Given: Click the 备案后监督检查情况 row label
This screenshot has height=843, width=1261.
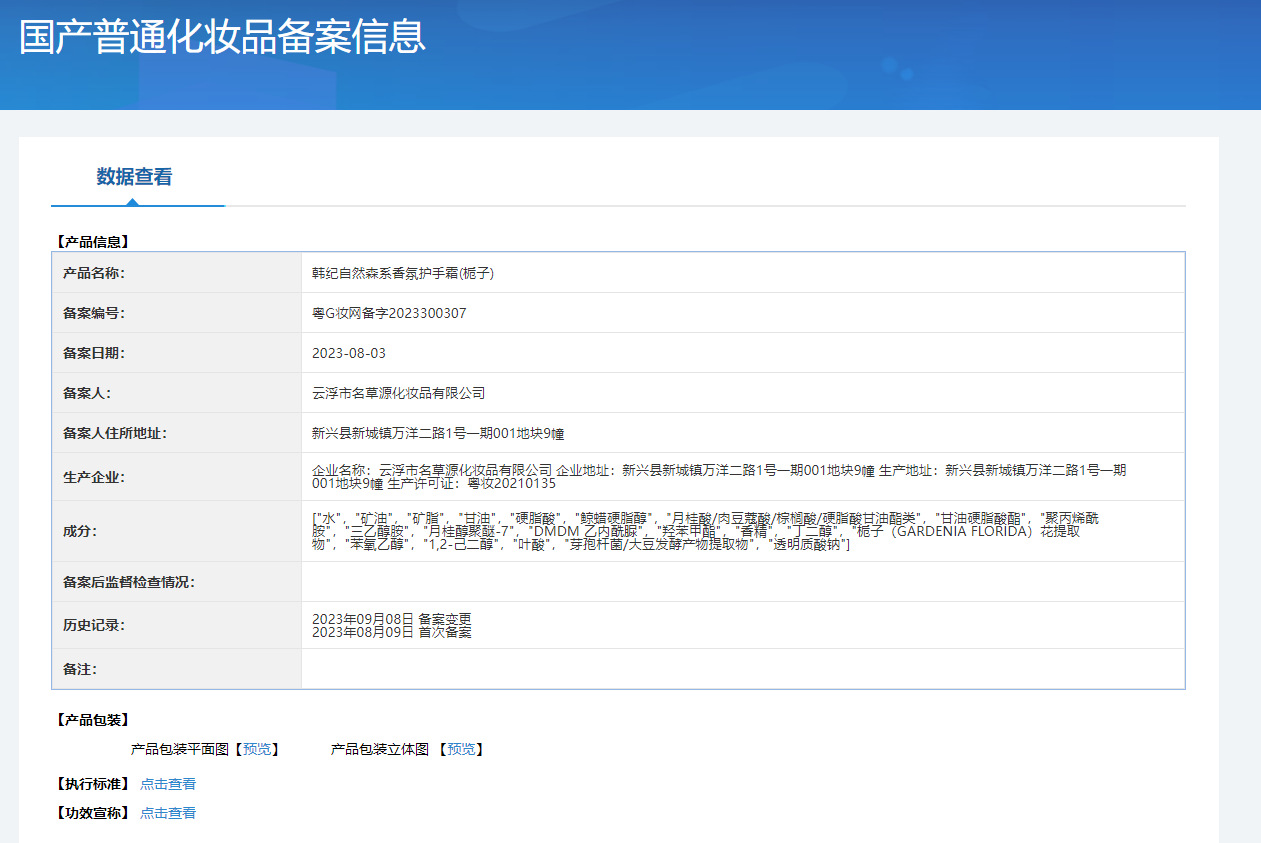Looking at the screenshot, I should (x=128, y=582).
